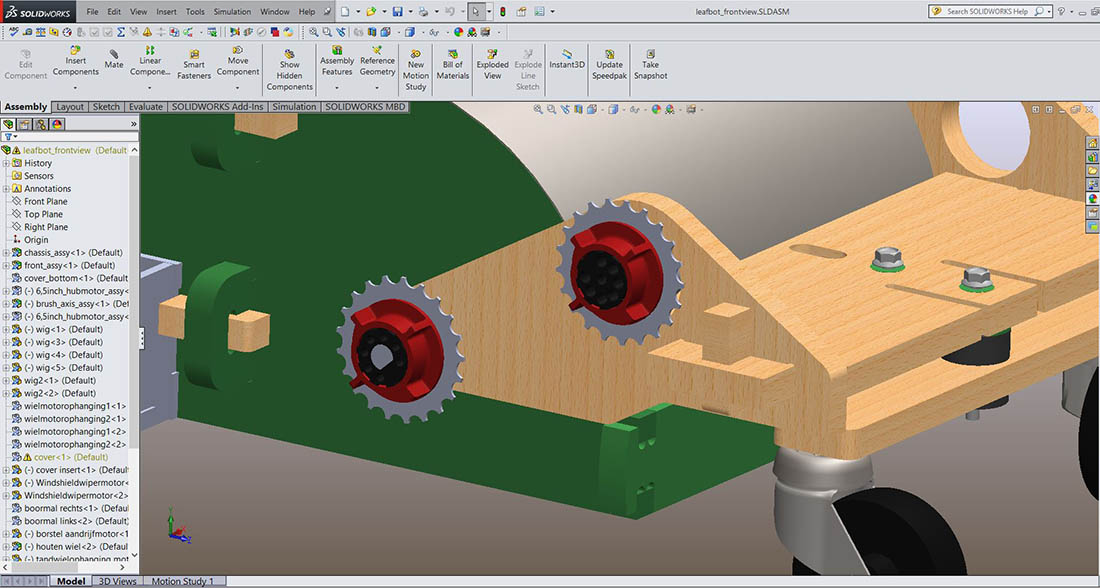Open the DisplayManager tab icon
Screen dimensions: 1100x588
pyautogui.click(x=57, y=124)
